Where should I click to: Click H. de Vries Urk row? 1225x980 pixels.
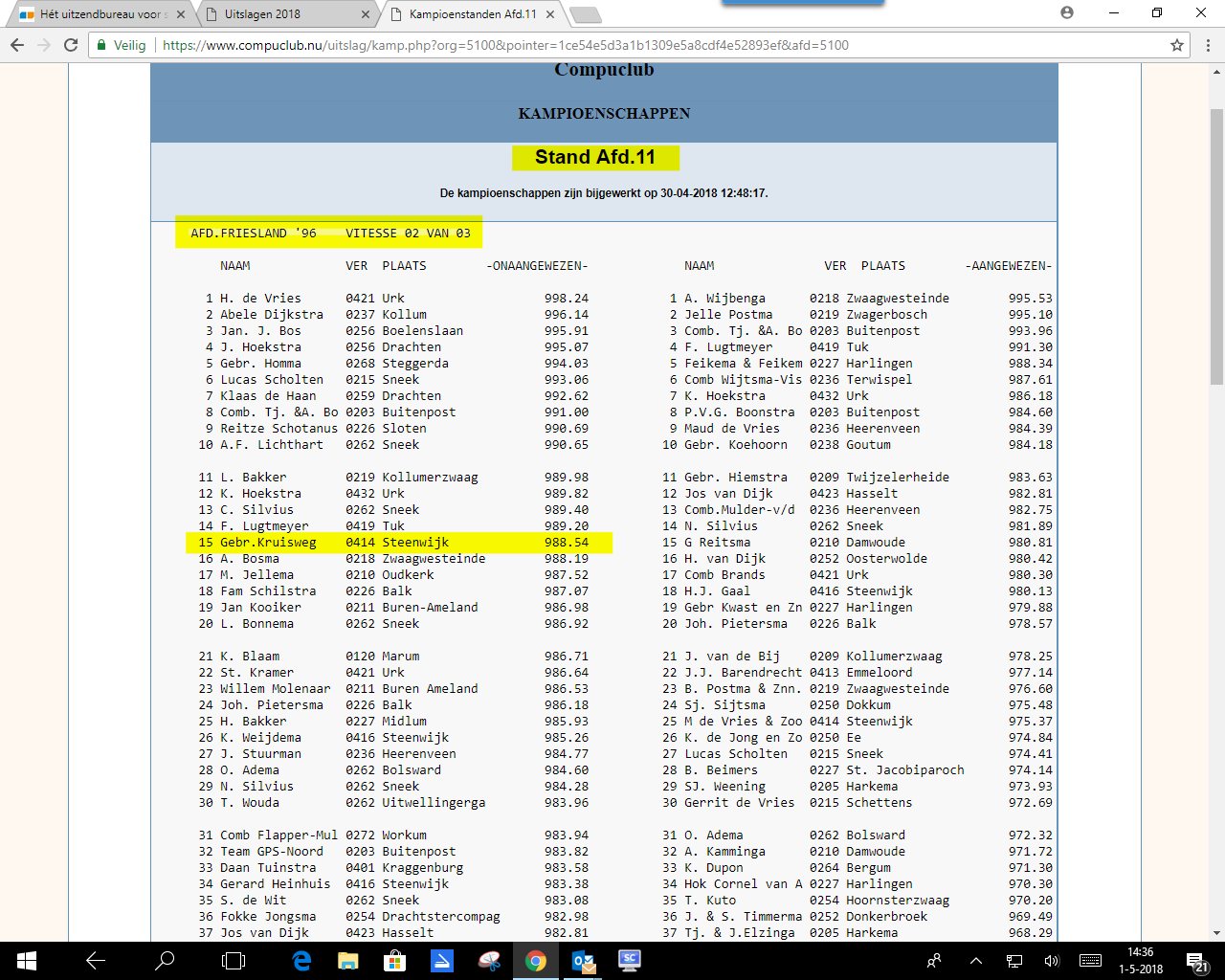tap(393, 298)
